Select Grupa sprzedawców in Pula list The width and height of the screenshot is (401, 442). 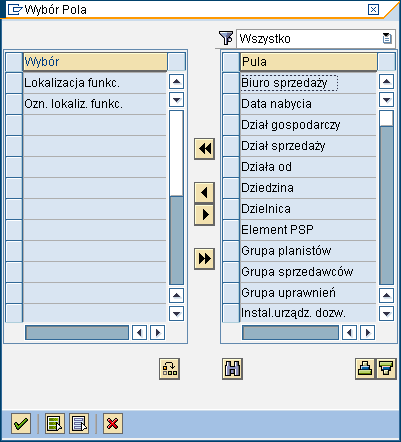click(308, 272)
